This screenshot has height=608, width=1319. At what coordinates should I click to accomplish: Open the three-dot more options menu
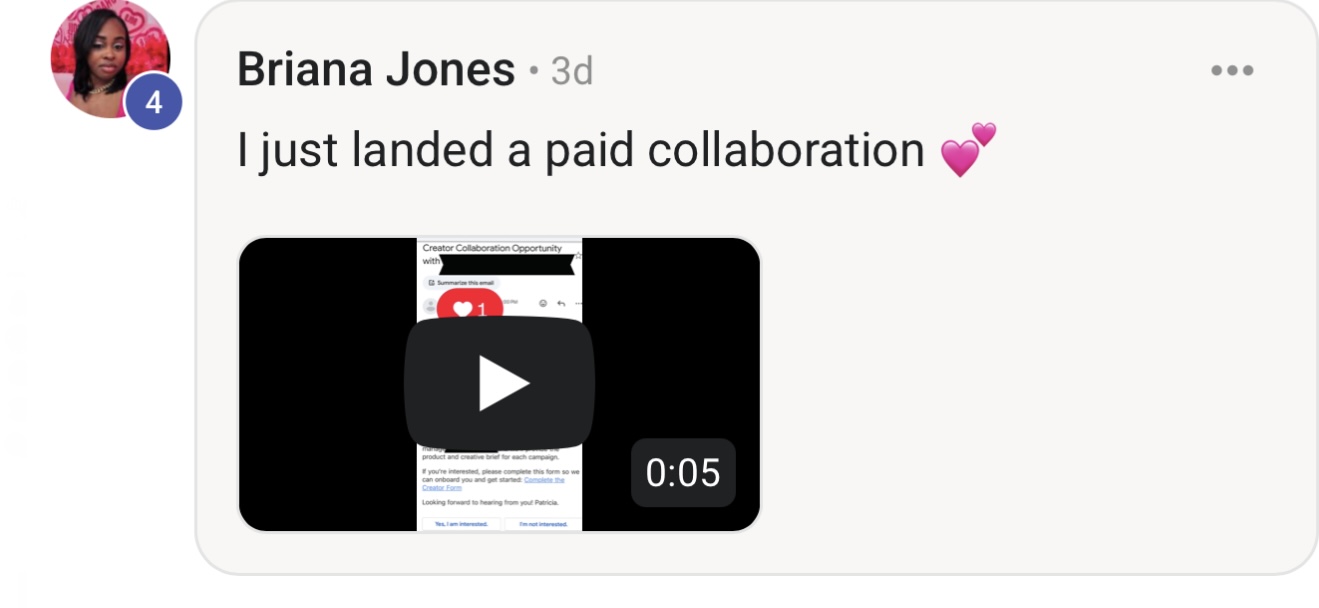[x=1231, y=71]
